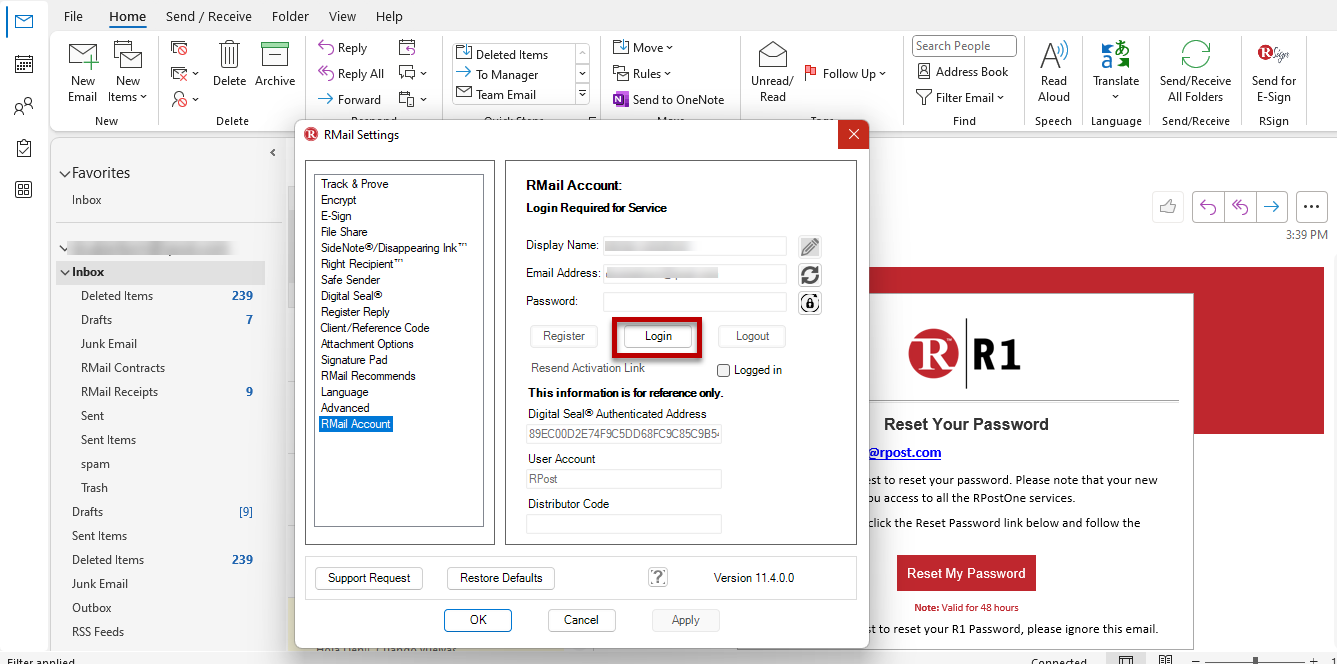Screen dimensions: 1337x664
Task: Click the Resend Activation Link
Action: point(588,368)
